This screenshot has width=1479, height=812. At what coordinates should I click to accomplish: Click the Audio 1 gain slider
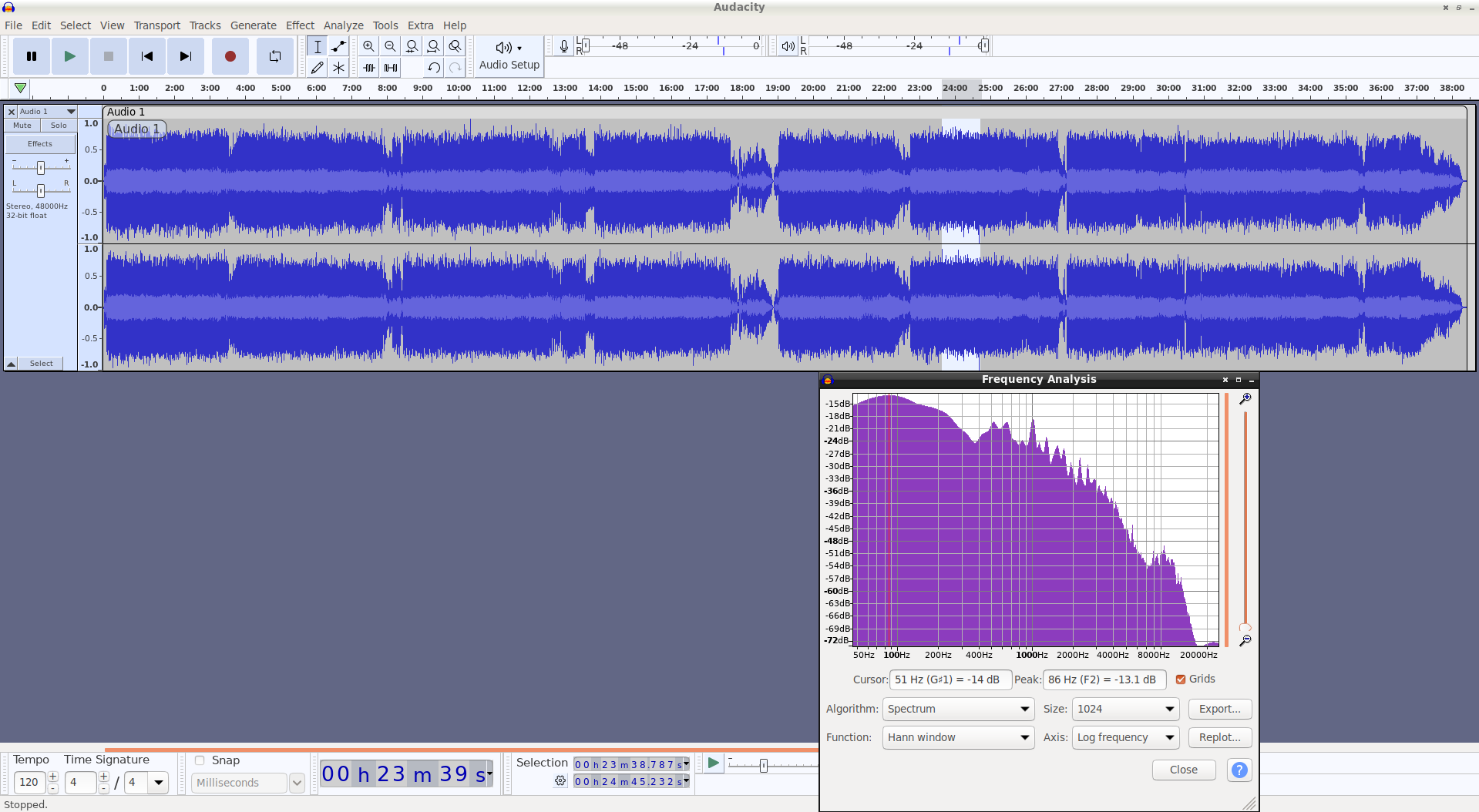41,167
